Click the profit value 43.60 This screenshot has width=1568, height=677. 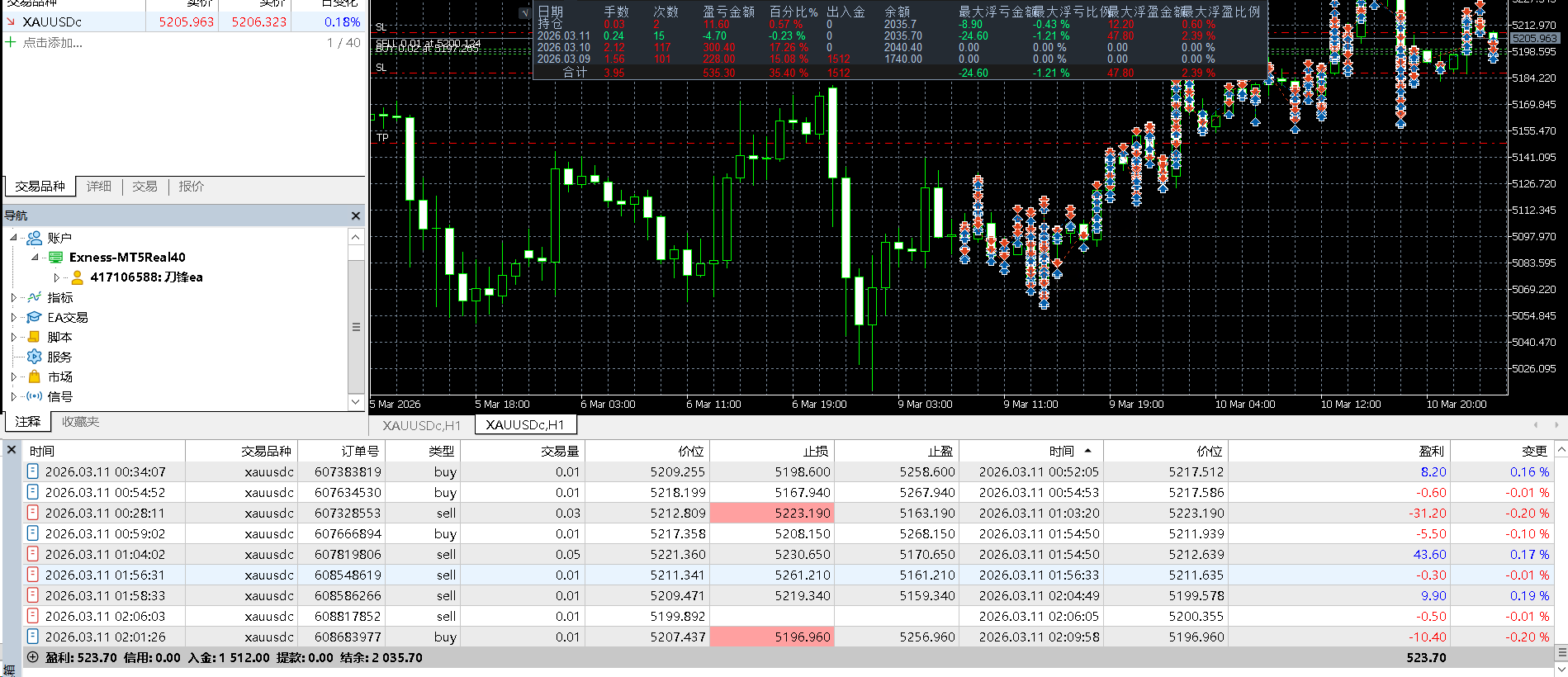coord(1429,554)
